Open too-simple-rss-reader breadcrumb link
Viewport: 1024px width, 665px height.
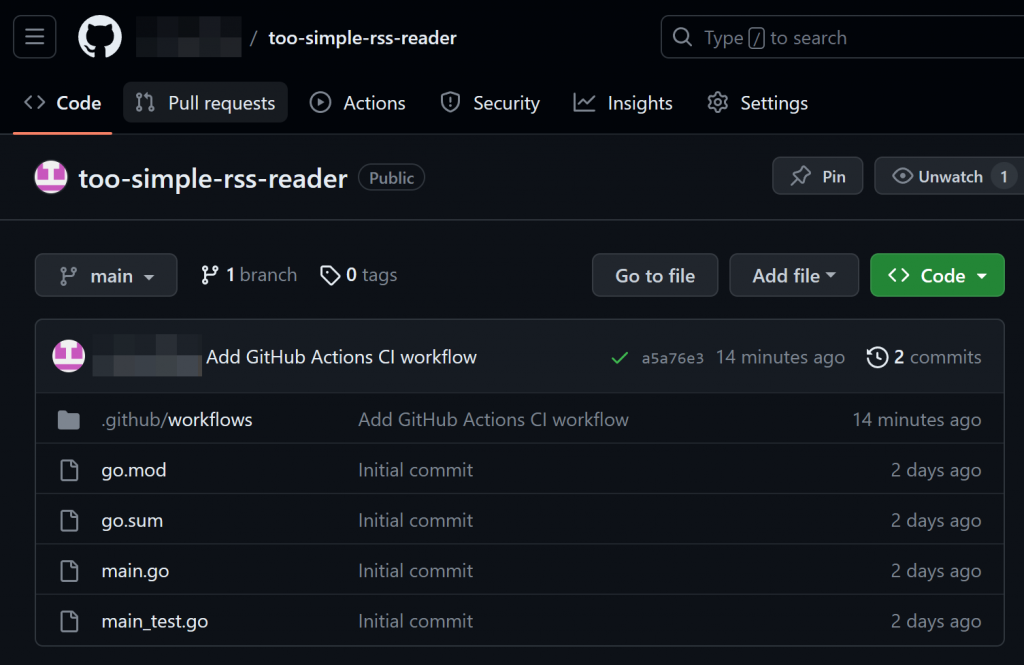(x=362, y=38)
